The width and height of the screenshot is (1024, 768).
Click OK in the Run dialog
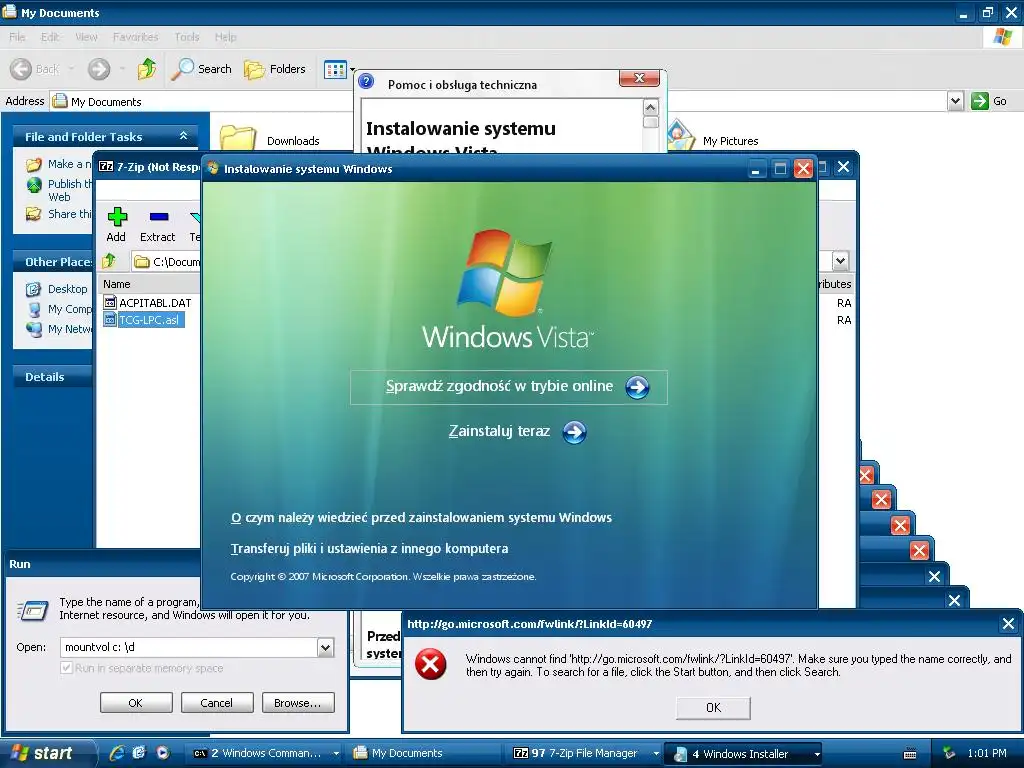click(136, 703)
